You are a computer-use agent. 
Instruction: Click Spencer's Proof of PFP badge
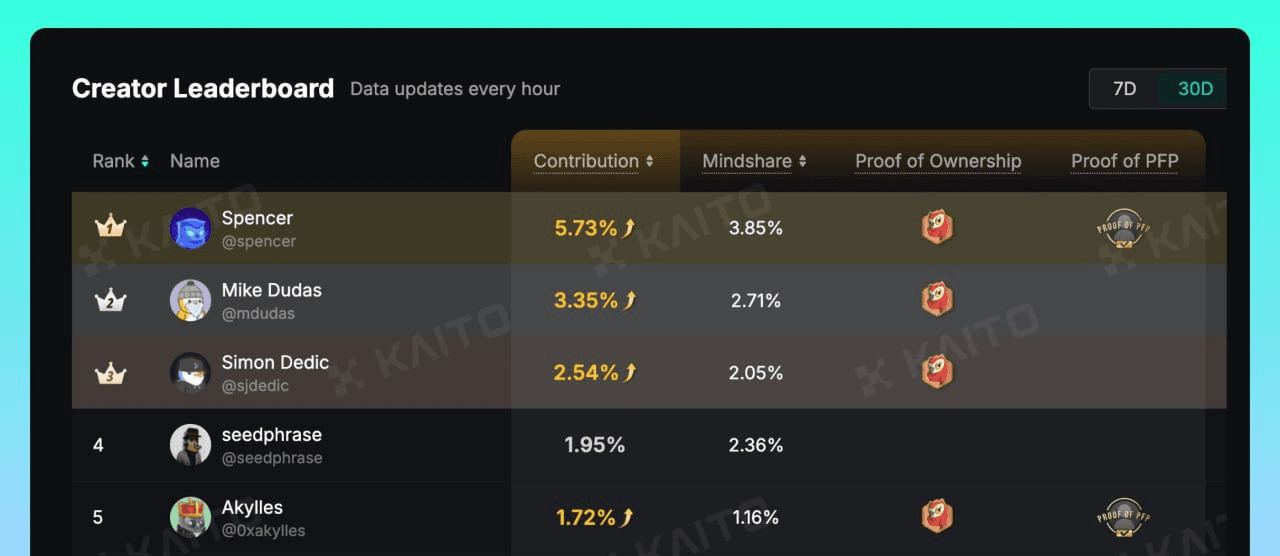pyautogui.click(x=1124, y=229)
